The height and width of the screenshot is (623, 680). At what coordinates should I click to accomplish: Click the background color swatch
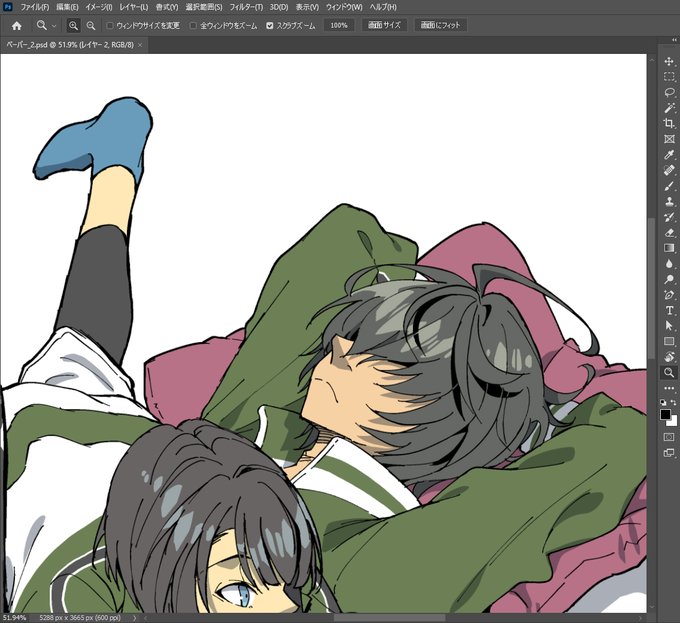click(673, 422)
